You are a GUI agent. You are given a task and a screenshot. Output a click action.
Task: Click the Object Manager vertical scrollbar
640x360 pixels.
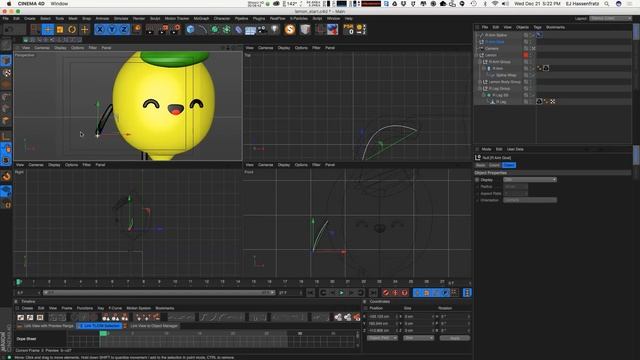pyautogui.click(x=636, y=32)
